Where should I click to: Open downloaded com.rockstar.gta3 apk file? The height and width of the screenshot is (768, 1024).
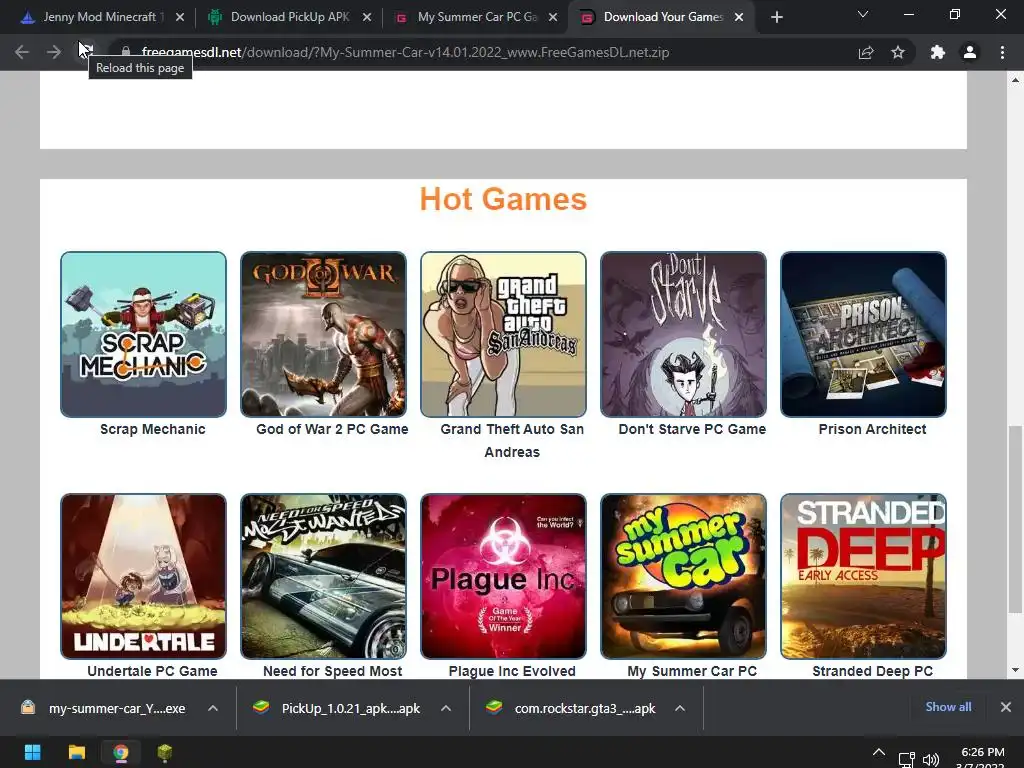[573, 708]
